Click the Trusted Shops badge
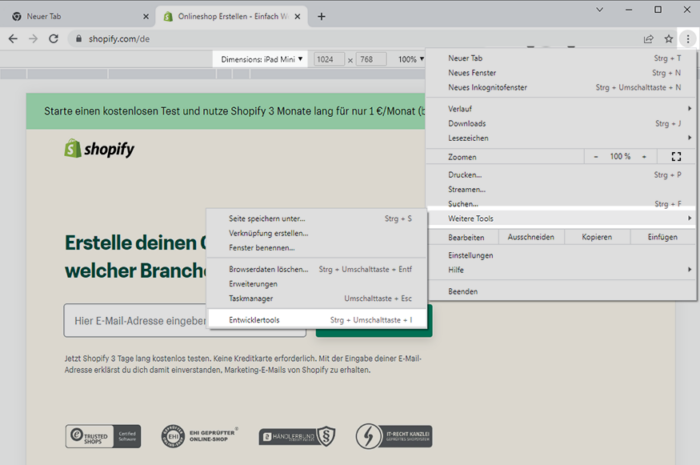700x465 pixels. coord(103,436)
